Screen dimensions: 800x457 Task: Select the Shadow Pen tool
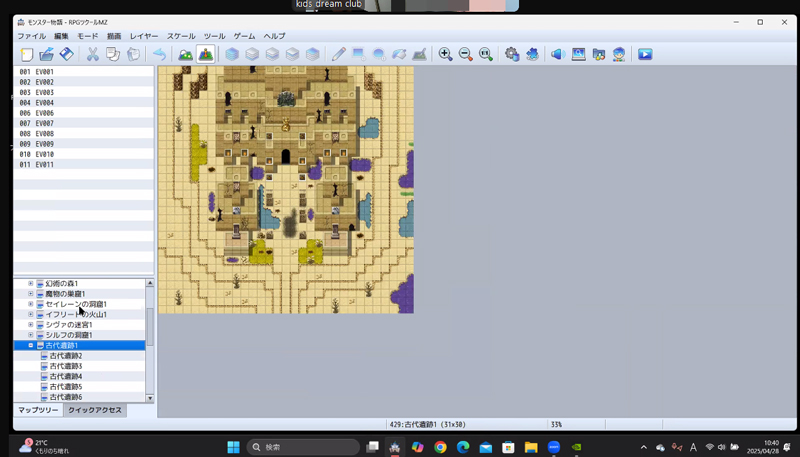pyautogui.click(x=419, y=54)
